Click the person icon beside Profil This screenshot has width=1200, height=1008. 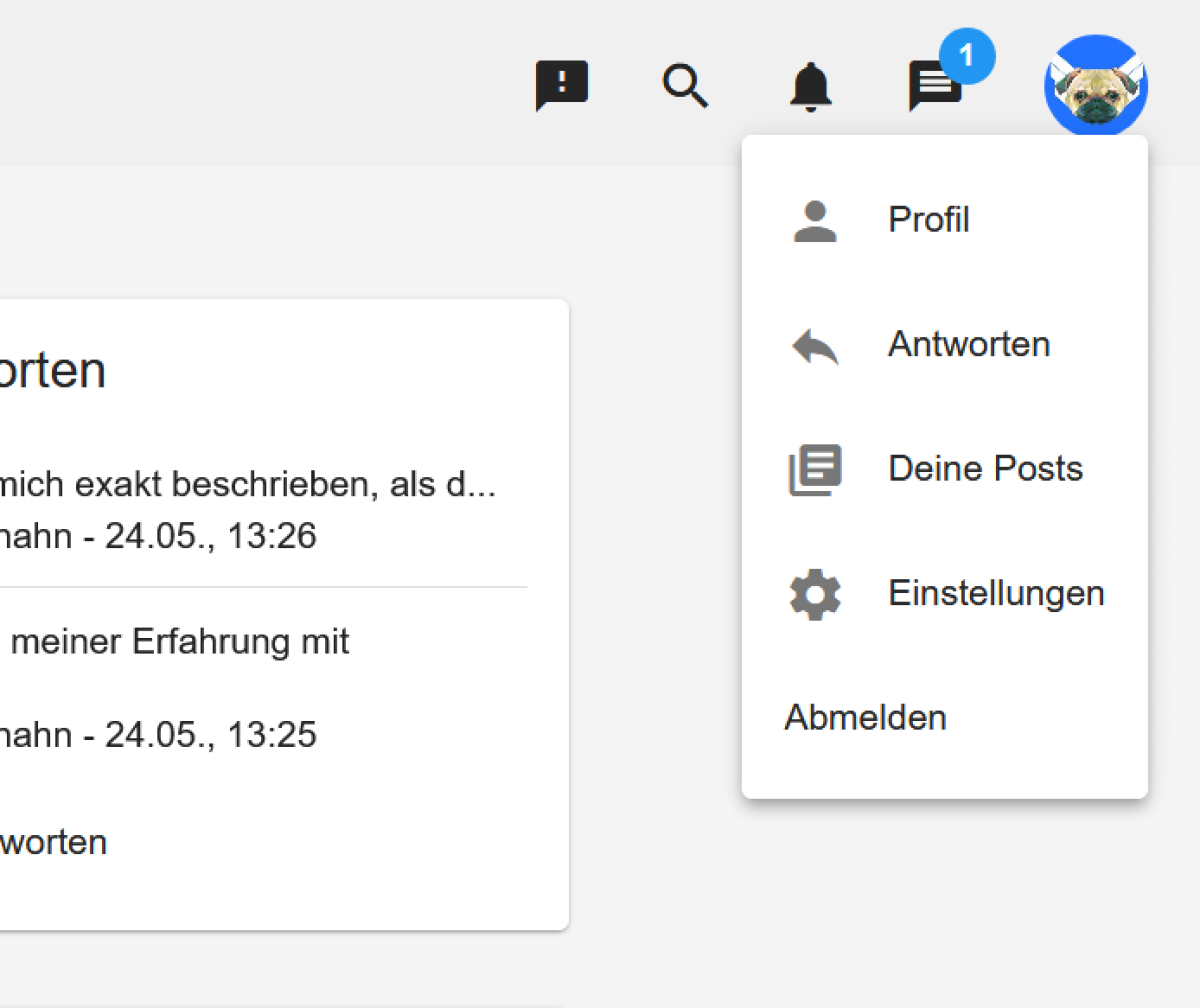[815, 220]
